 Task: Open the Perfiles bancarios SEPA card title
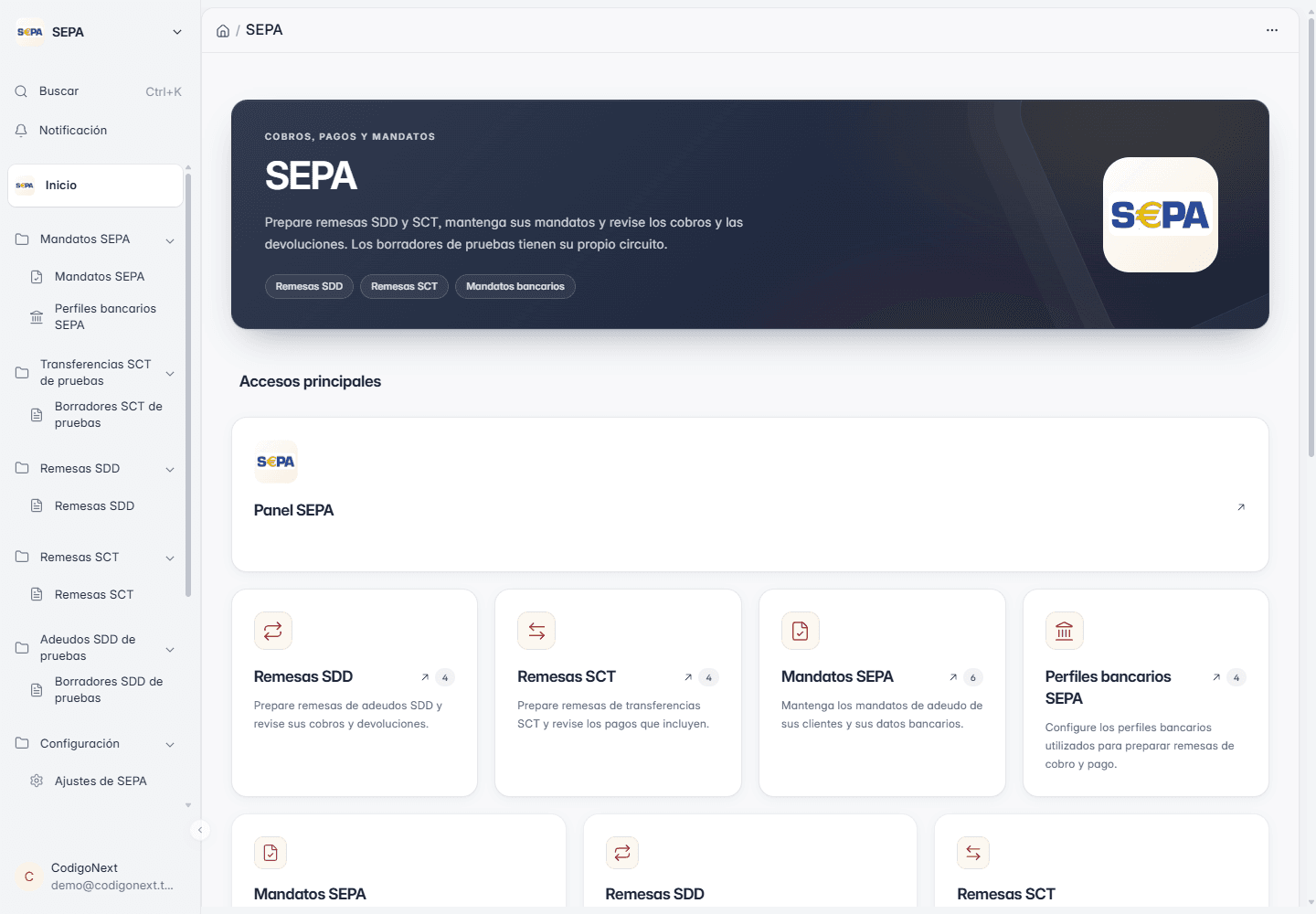point(1108,687)
